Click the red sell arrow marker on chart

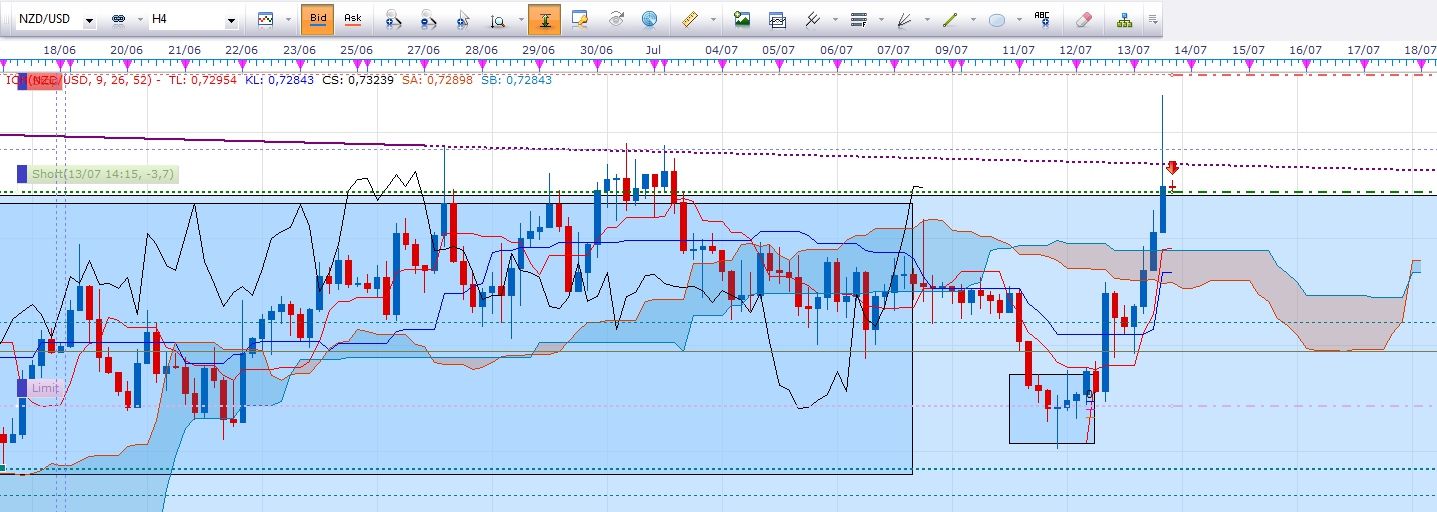click(1172, 168)
